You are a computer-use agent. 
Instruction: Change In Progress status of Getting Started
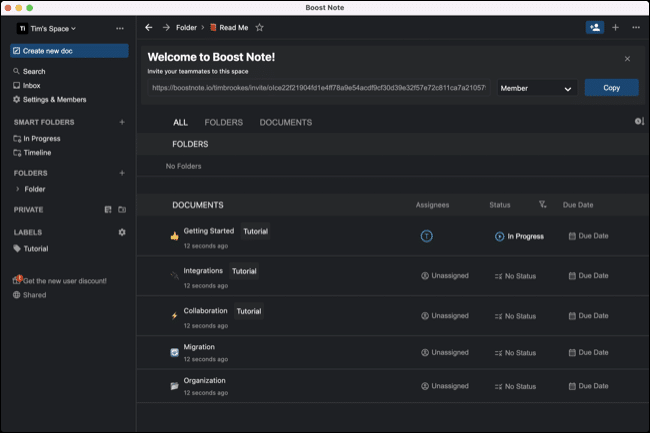click(x=519, y=236)
